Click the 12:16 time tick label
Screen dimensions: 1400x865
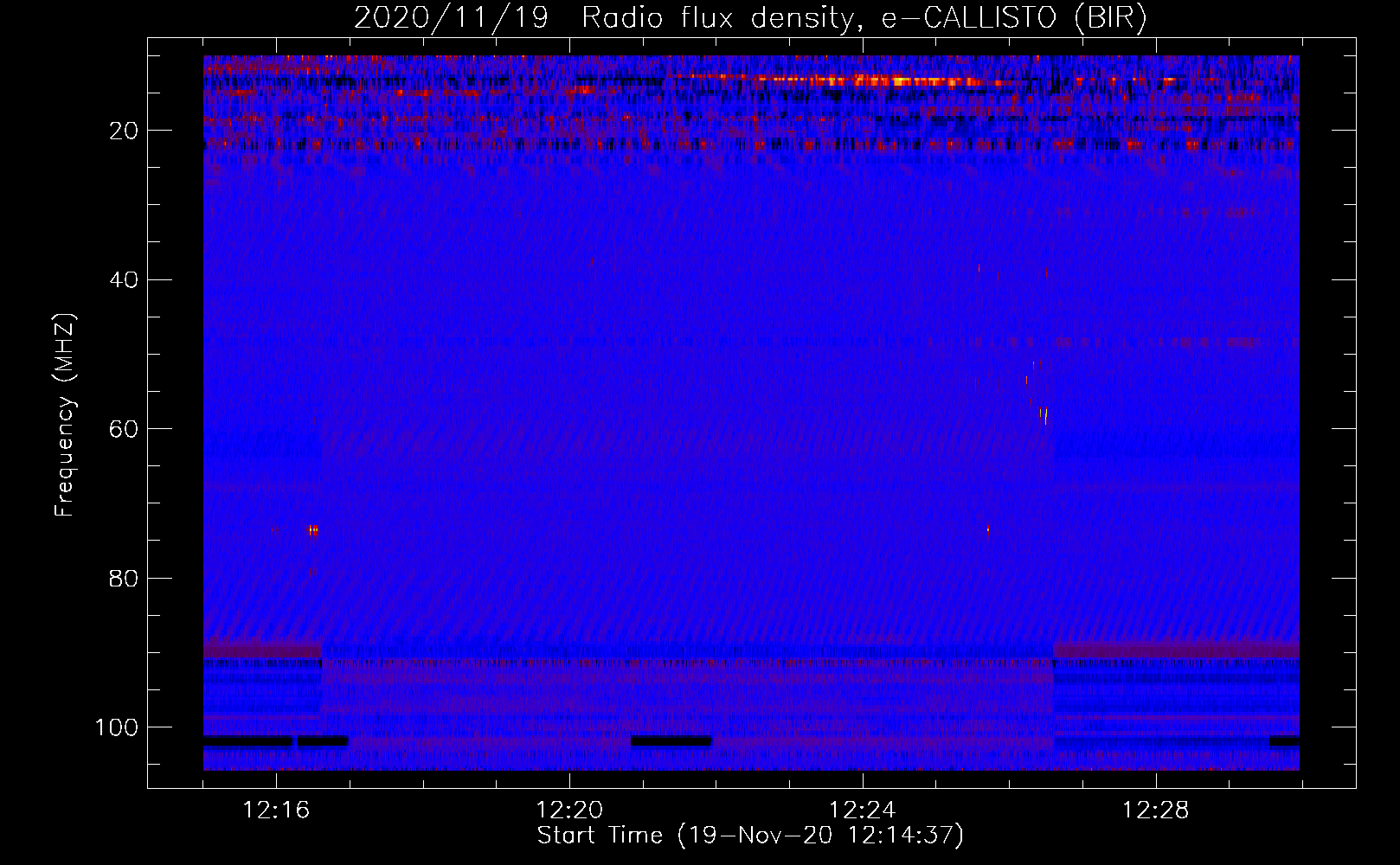[276, 811]
